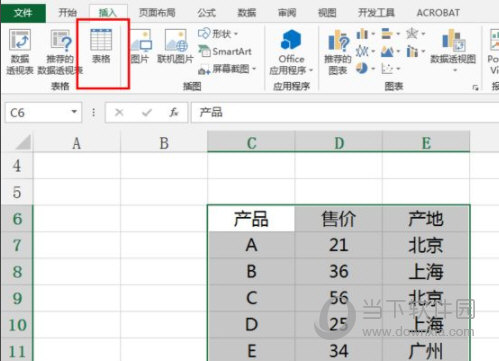Switch to the Page Layout (页面布局) tab
499x361 pixels.
157,13
